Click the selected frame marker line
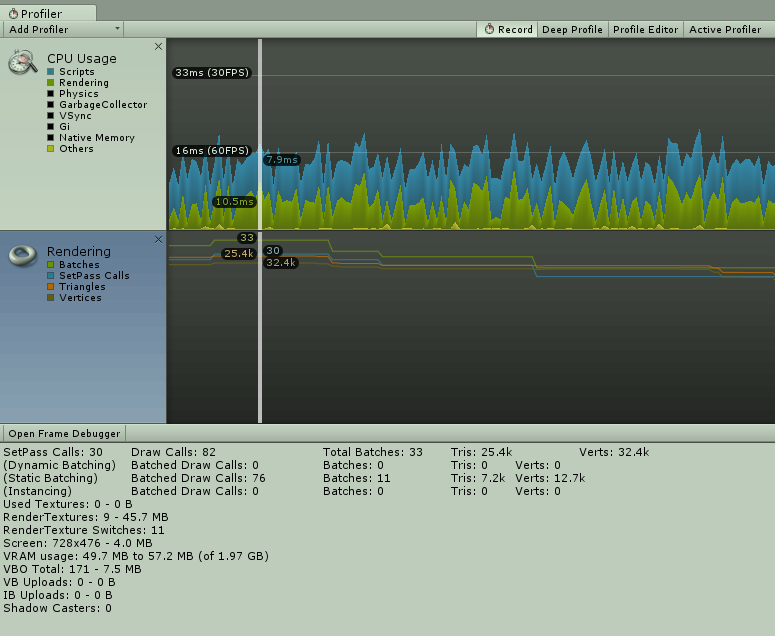 pos(260,230)
